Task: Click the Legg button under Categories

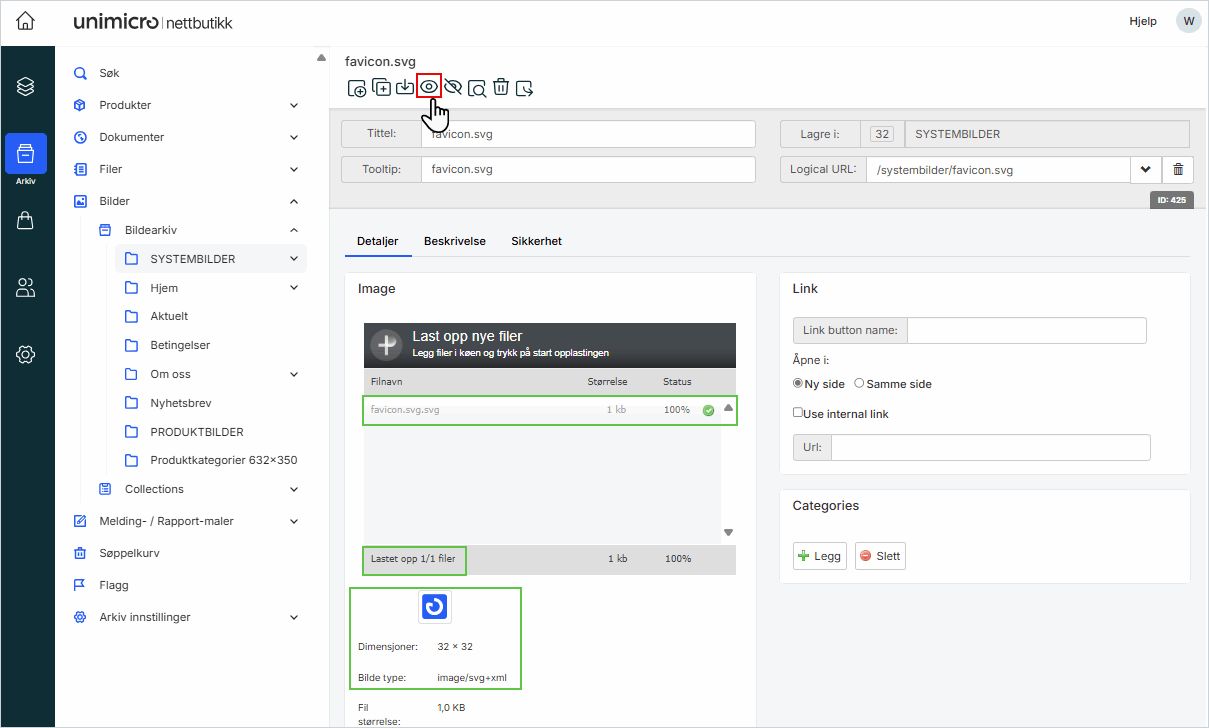Action: pos(820,556)
